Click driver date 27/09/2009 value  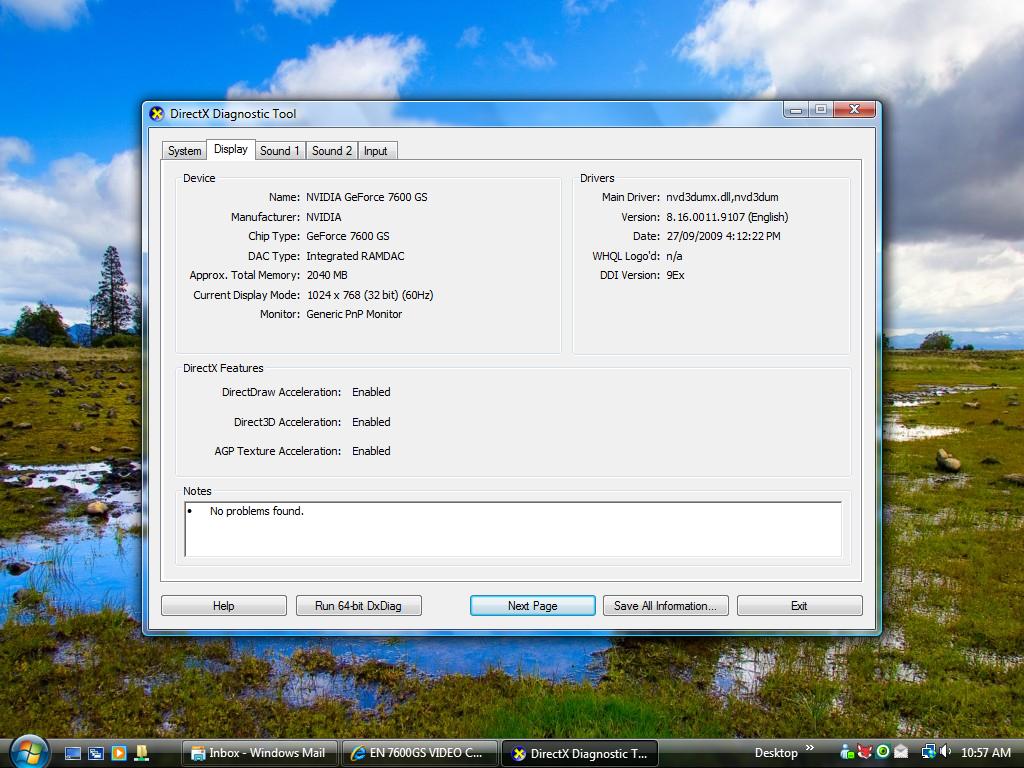[724, 236]
